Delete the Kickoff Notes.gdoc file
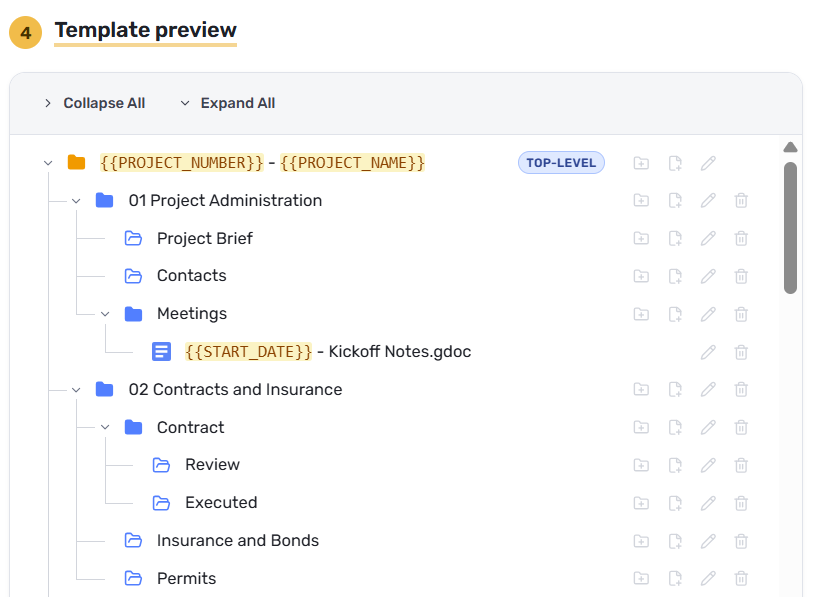 741,352
